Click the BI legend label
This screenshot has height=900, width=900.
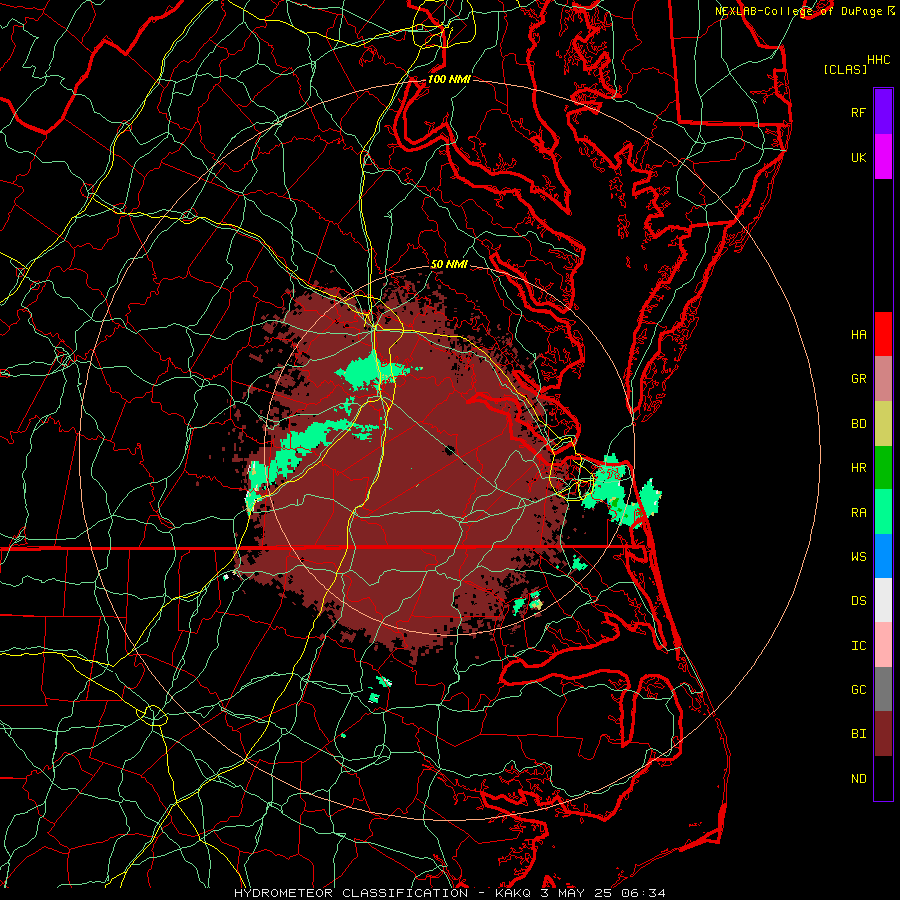tap(858, 734)
